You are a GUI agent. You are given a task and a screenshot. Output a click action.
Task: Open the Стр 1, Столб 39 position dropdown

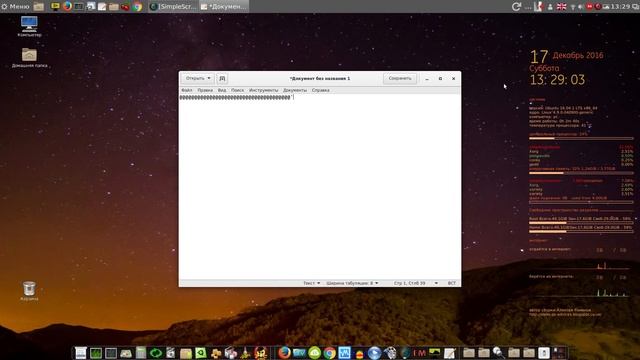tap(416, 283)
